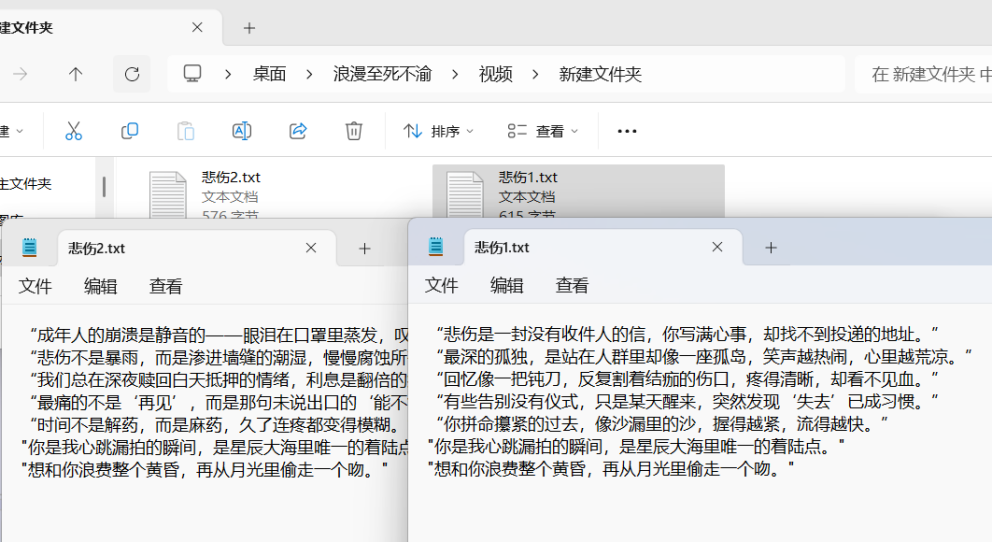Expand chevron after 视频 in breadcrumb

[x=535, y=75]
